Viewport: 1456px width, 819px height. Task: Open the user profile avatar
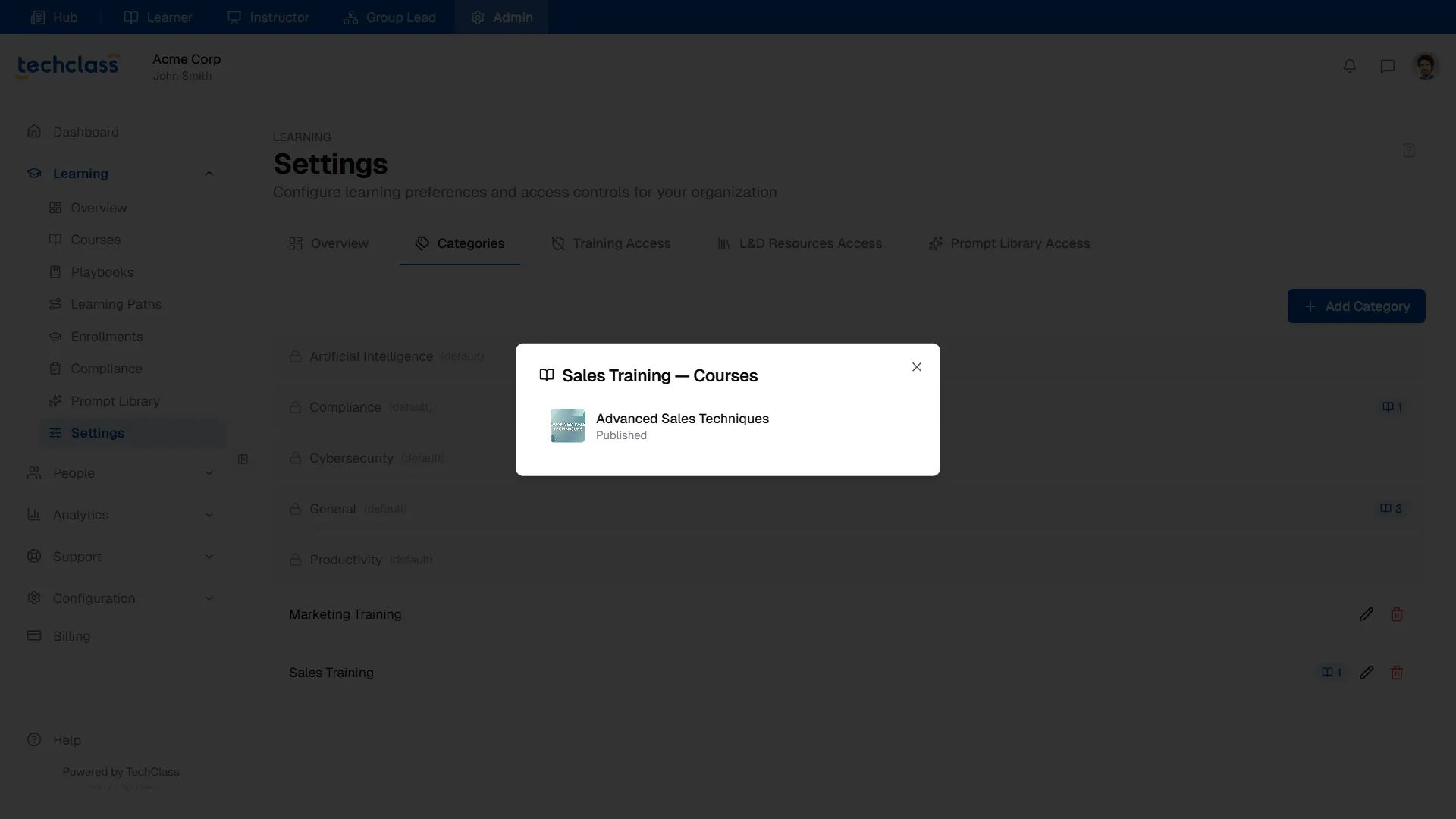[x=1426, y=66]
